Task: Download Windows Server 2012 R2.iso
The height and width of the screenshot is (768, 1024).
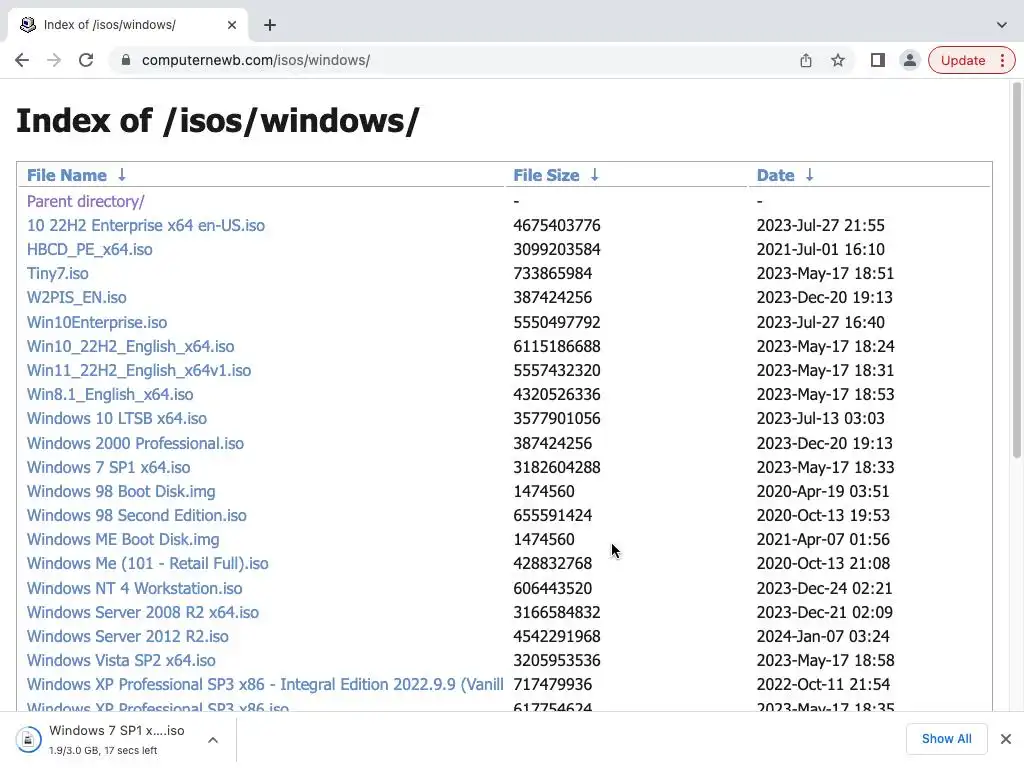Action: click(127, 636)
